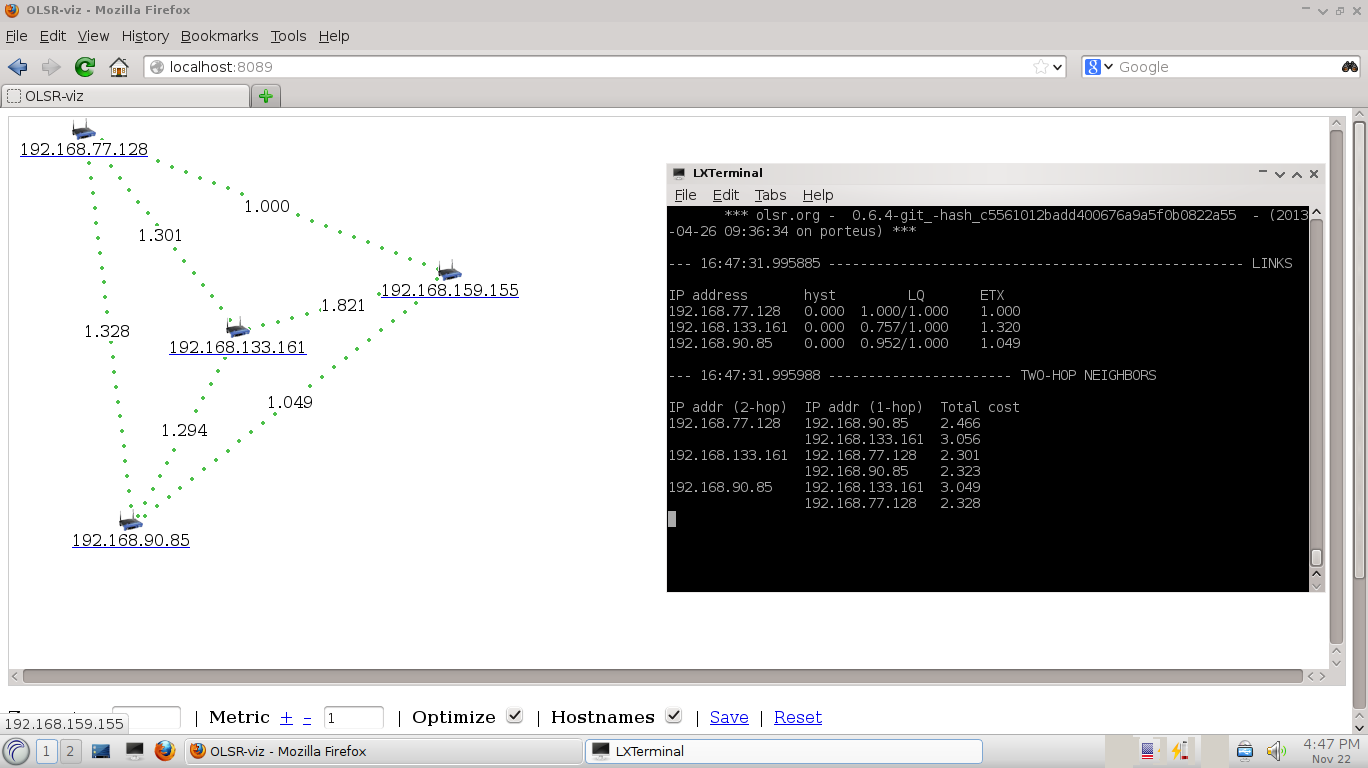The width and height of the screenshot is (1368, 768).
Task: Focus the Metric value input field
Action: (354, 718)
